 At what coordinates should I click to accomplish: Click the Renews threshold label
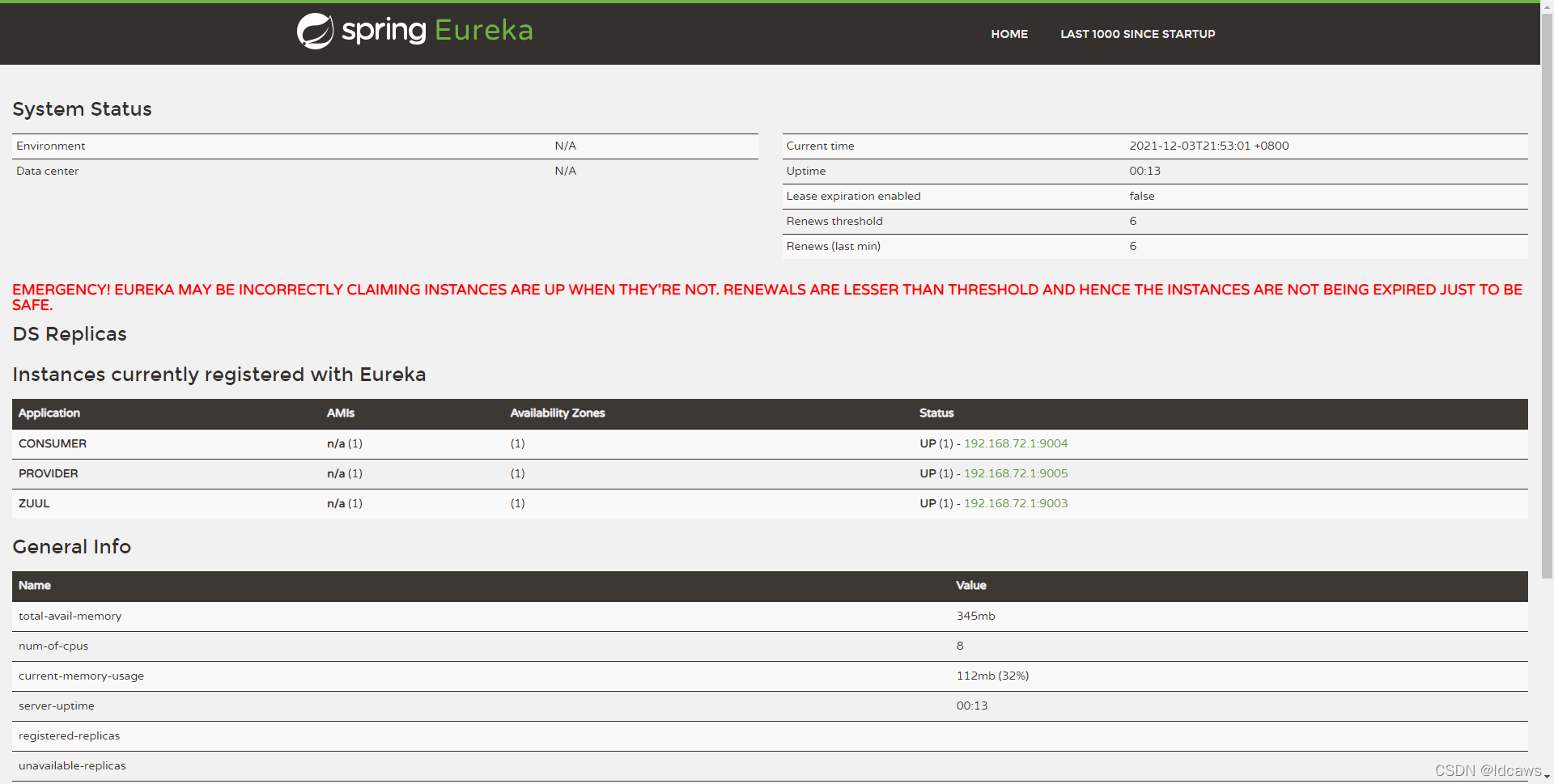point(834,221)
